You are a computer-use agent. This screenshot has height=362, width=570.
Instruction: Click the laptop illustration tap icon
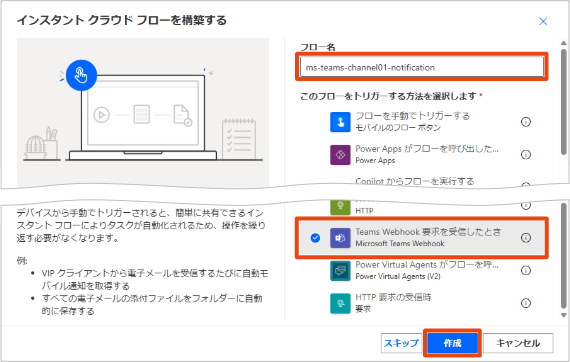coord(81,75)
